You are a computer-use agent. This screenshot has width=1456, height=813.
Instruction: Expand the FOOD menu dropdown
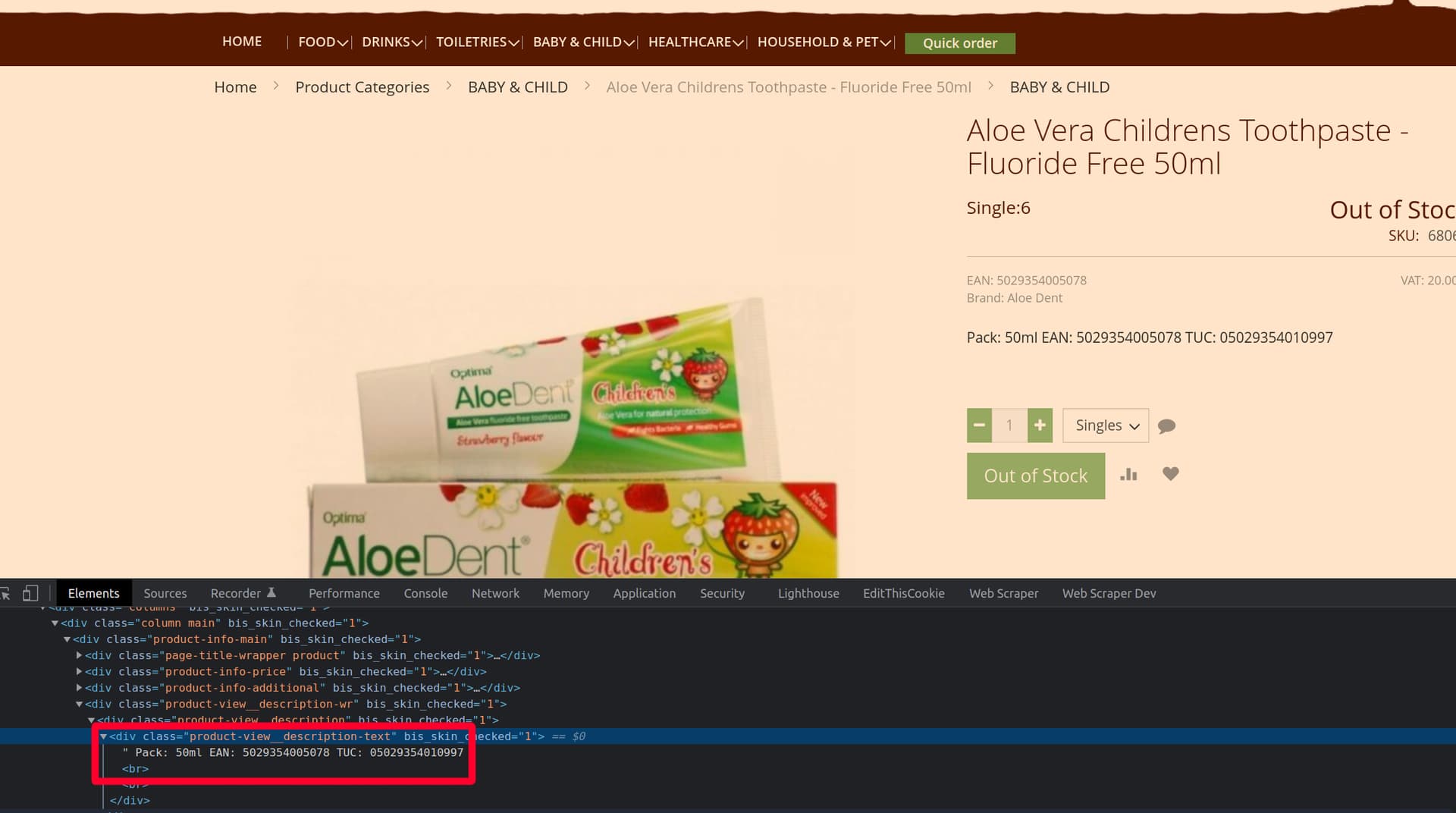pos(322,42)
